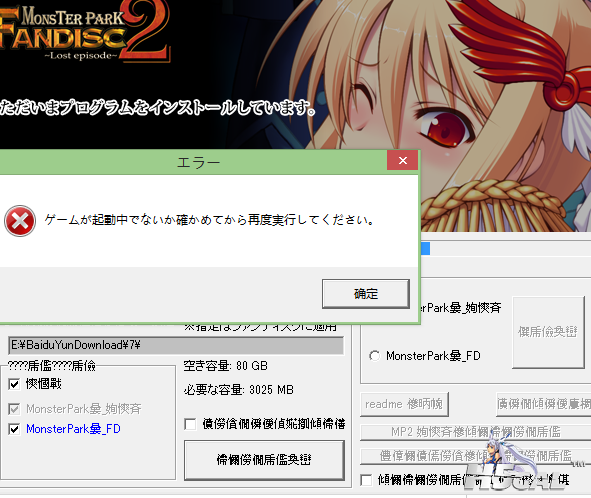Toggle the checkbox in bottom right corner row
Screen dimensions: 591x498
point(366,480)
